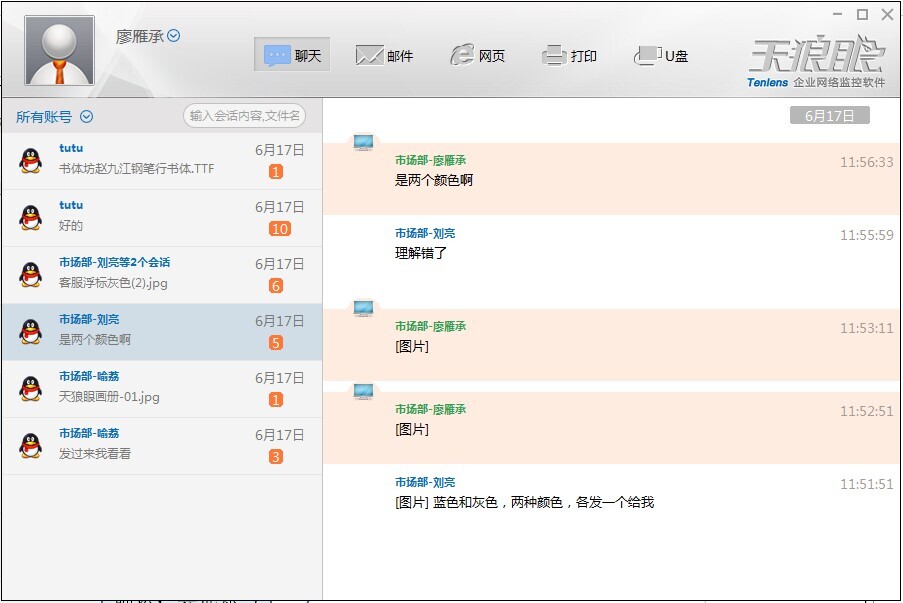
Task: Open the U盘 USB drive section
Action: 661,55
